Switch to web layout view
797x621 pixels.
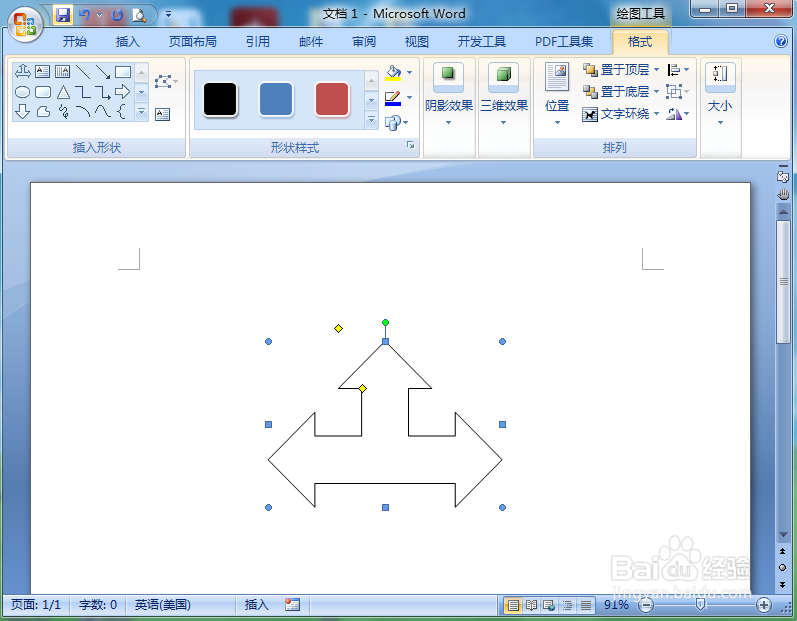pyautogui.click(x=549, y=605)
